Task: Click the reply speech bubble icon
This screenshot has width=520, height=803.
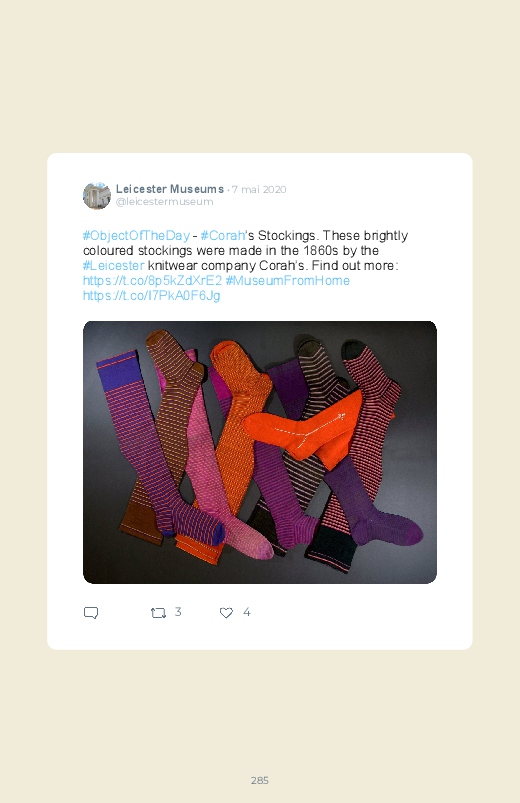Action: pyautogui.click(x=91, y=612)
